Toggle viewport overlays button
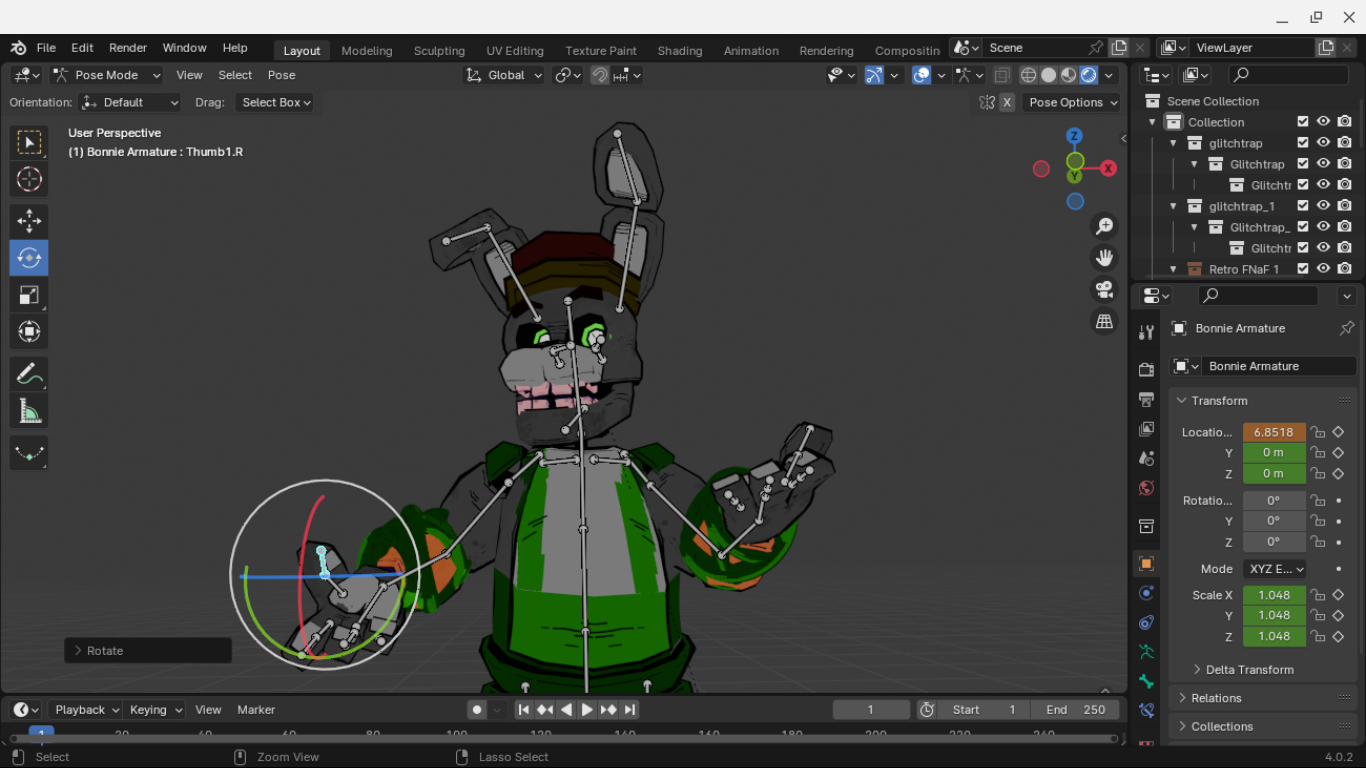 click(922, 75)
